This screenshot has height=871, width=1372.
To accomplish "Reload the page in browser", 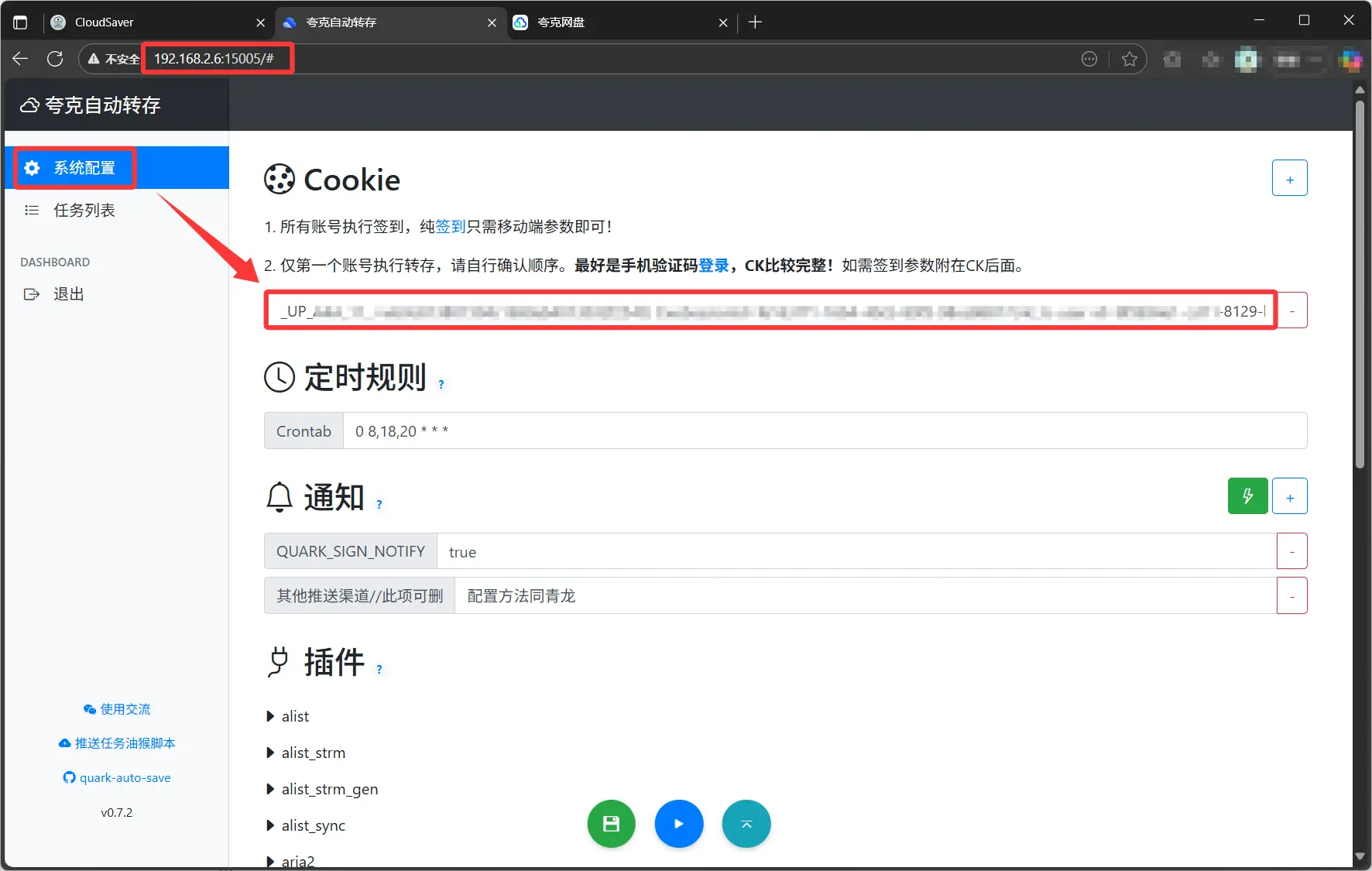I will coord(55,59).
